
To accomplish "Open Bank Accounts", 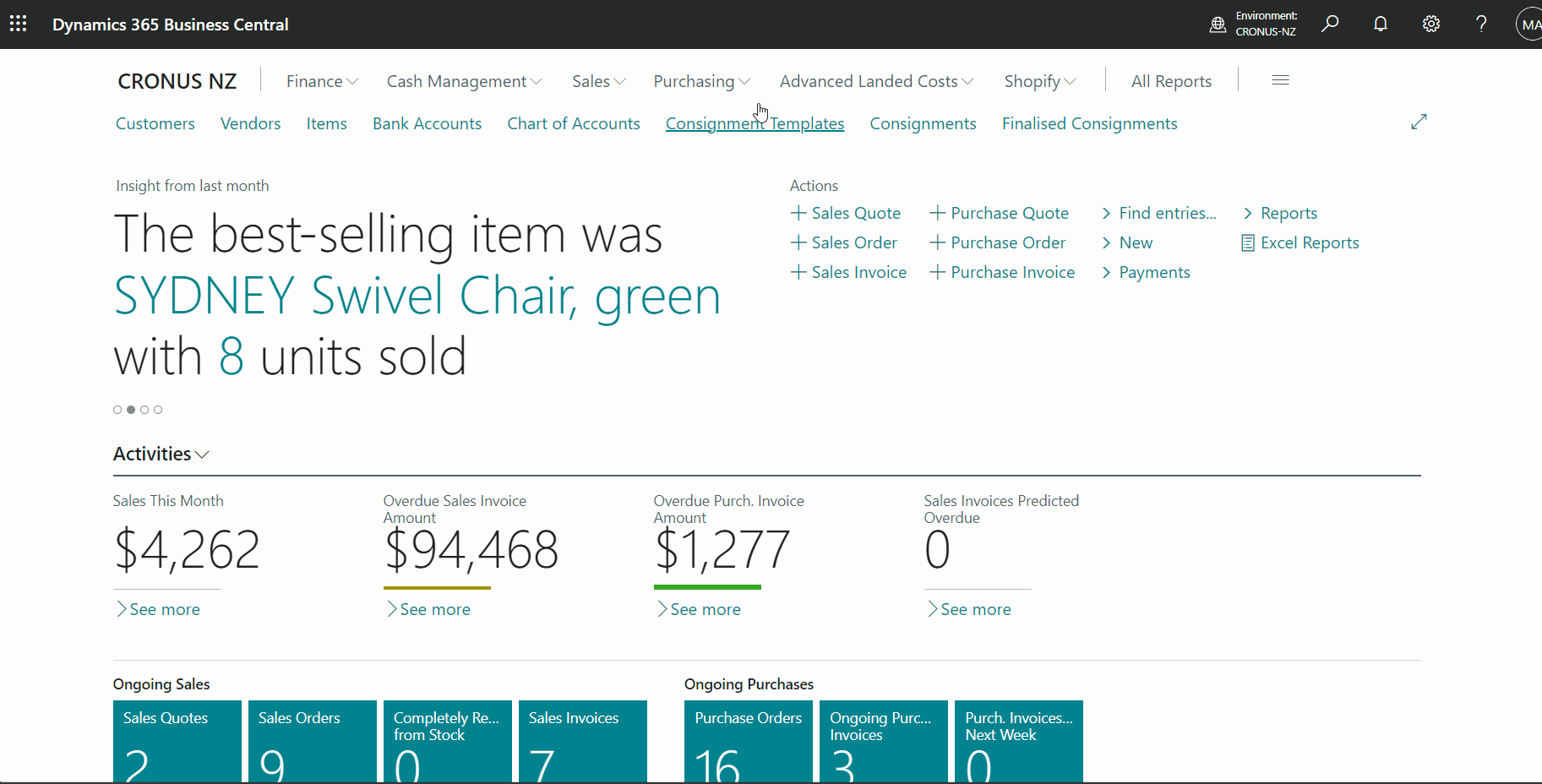I will pyautogui.click(x=427, y=123).
